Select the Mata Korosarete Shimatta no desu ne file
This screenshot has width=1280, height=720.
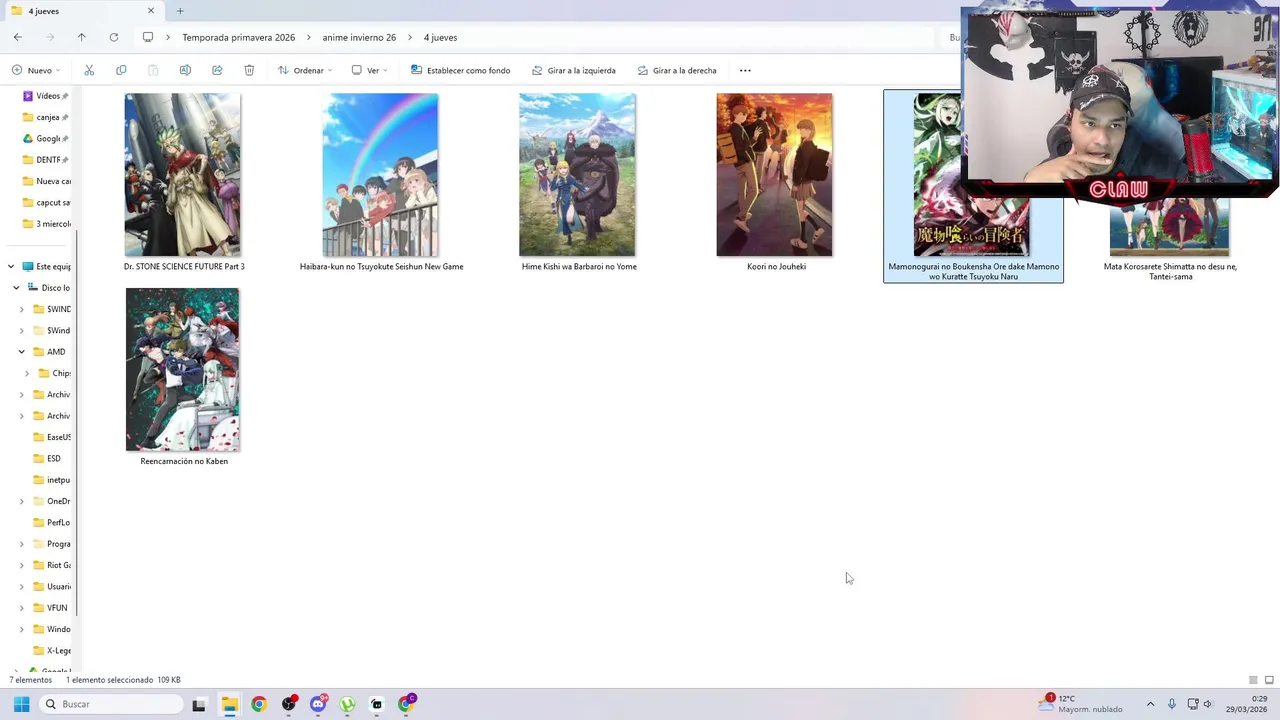coord(1170,271)
